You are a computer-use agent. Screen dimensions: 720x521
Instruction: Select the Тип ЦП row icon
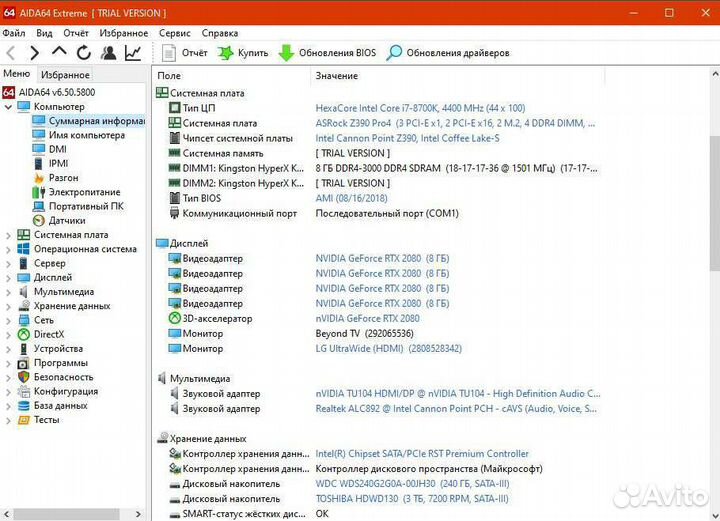174,108
